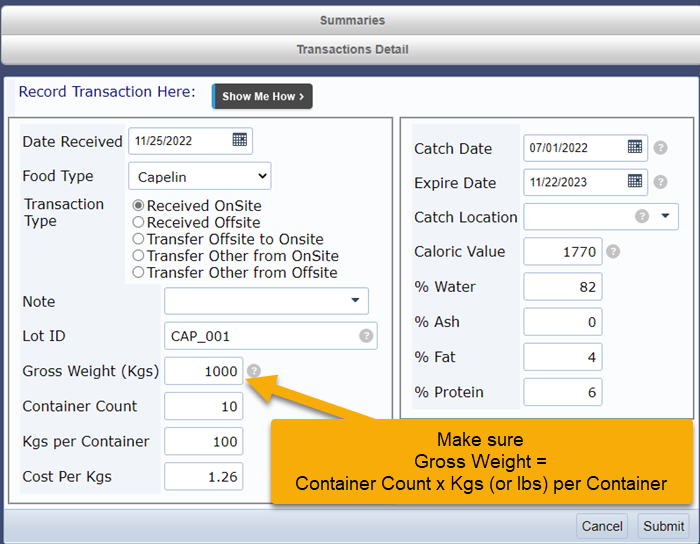700x544 pixels.
Task: Click the Cost Per Kgs field 1.26
Action: coord(204,477)
